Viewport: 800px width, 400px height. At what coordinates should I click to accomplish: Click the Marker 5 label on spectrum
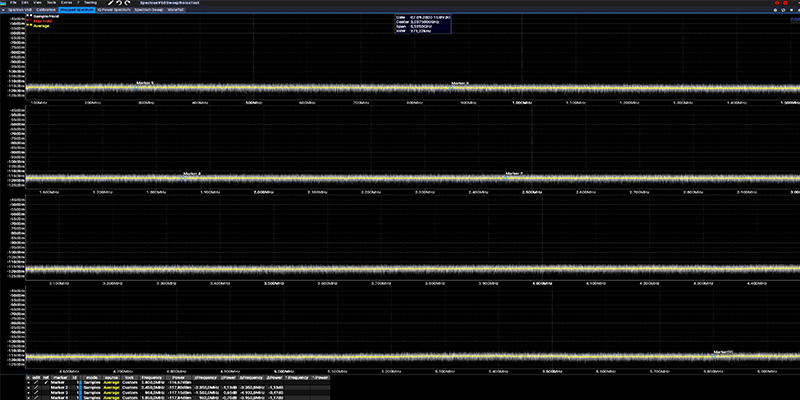(x=145, y=83)
